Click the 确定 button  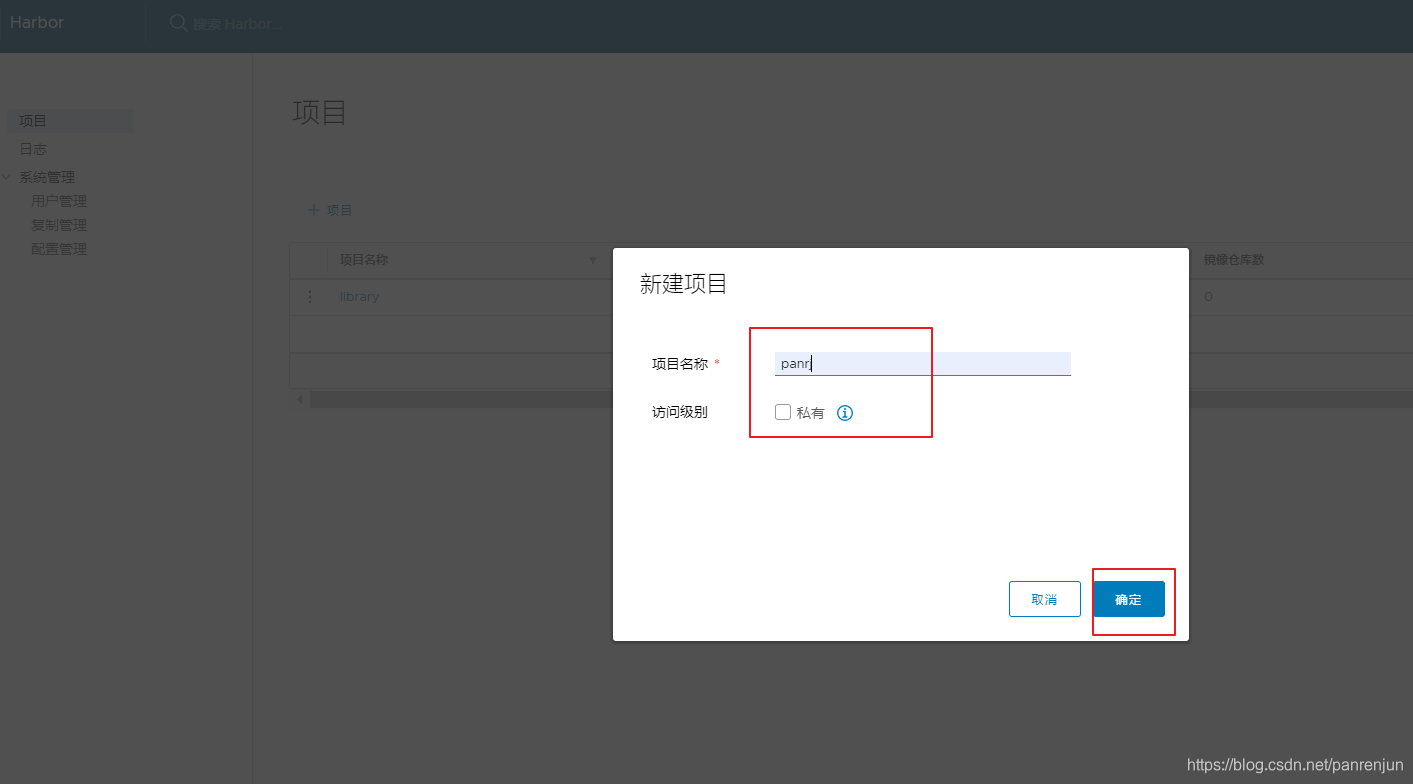[x=1128, y=599]
